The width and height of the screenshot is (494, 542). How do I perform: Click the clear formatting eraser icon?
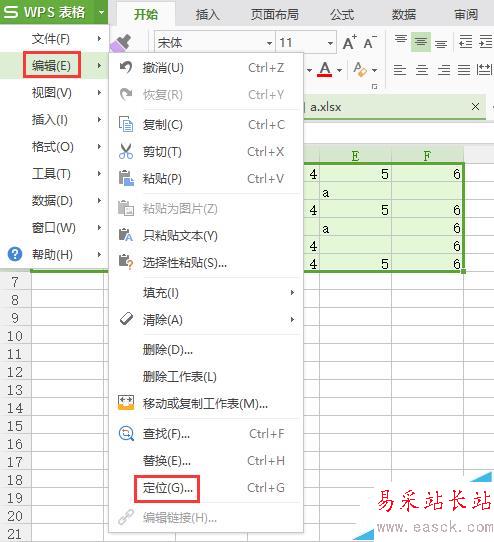pyautogui.click(x=360, y=69)
